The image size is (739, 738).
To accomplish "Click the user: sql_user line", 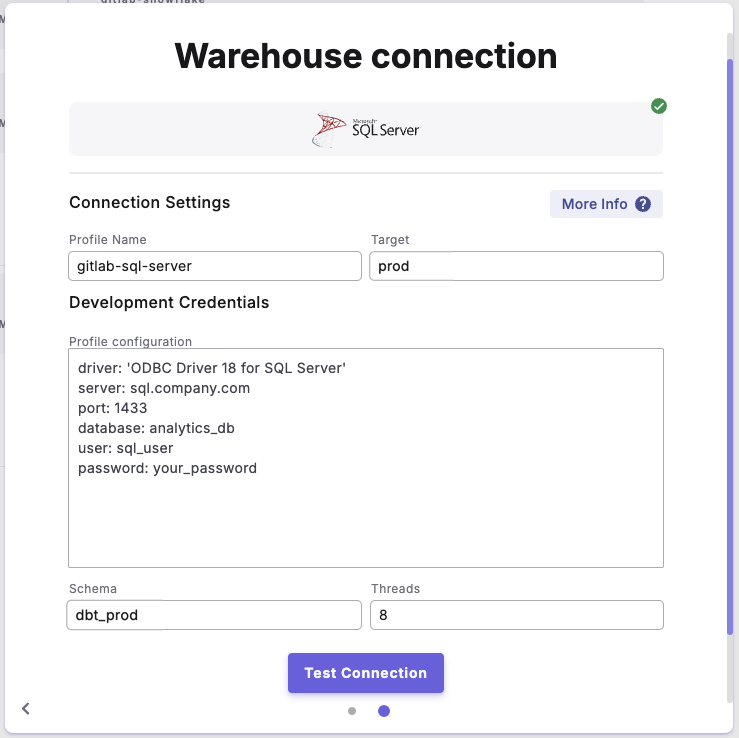I will pos(126,448).
